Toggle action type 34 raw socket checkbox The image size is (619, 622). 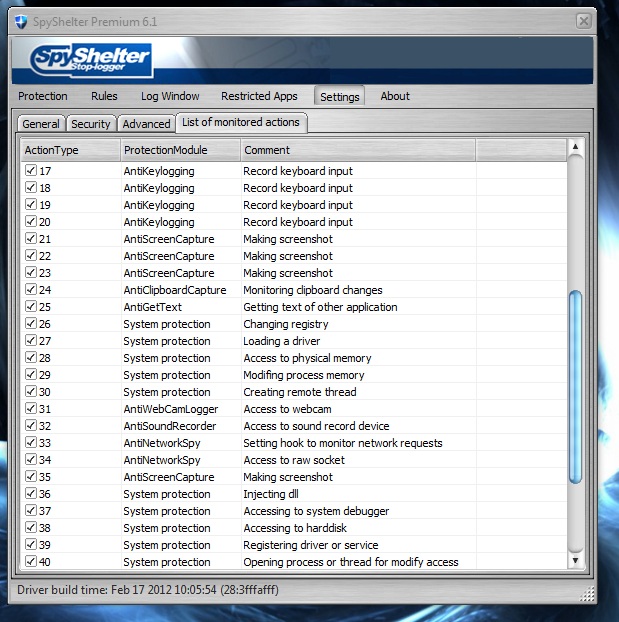pyautogui.click(x=31, y=460)
